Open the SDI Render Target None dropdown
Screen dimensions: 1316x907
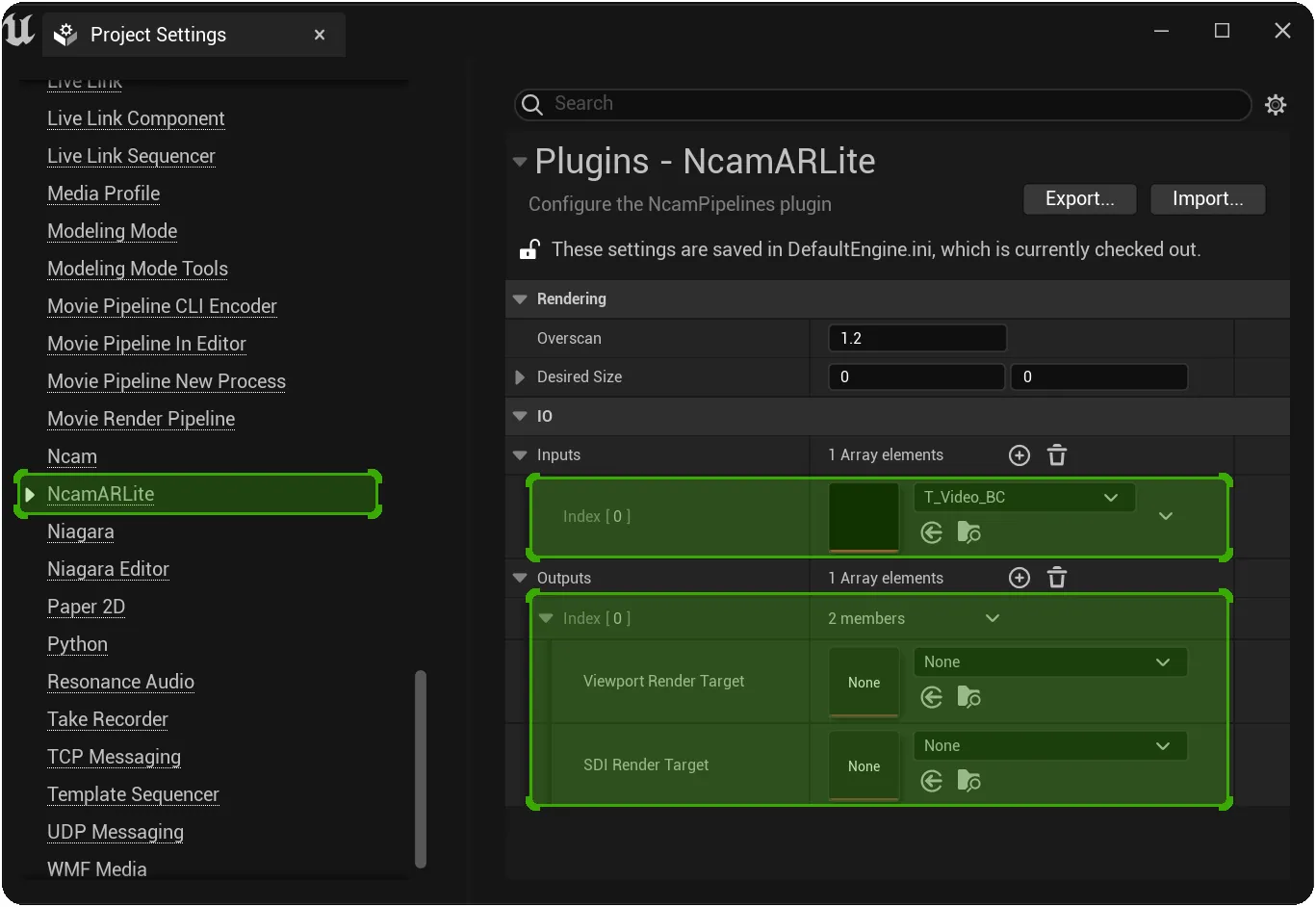(x=1050, y=746)
